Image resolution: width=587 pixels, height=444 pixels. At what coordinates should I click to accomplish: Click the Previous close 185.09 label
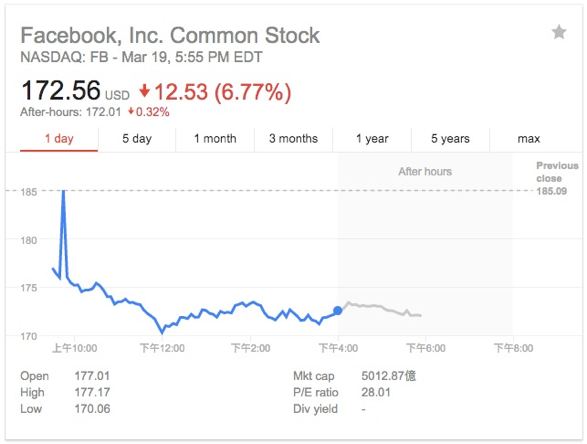(x=557, y=178)
